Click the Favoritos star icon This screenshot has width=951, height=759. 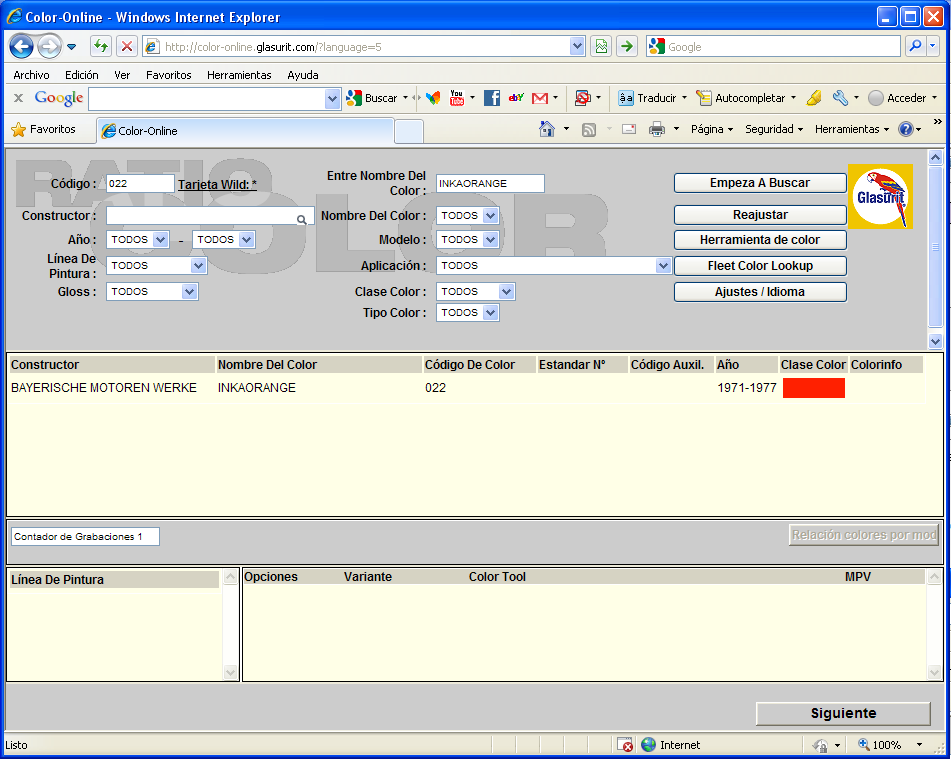(19, 129)
